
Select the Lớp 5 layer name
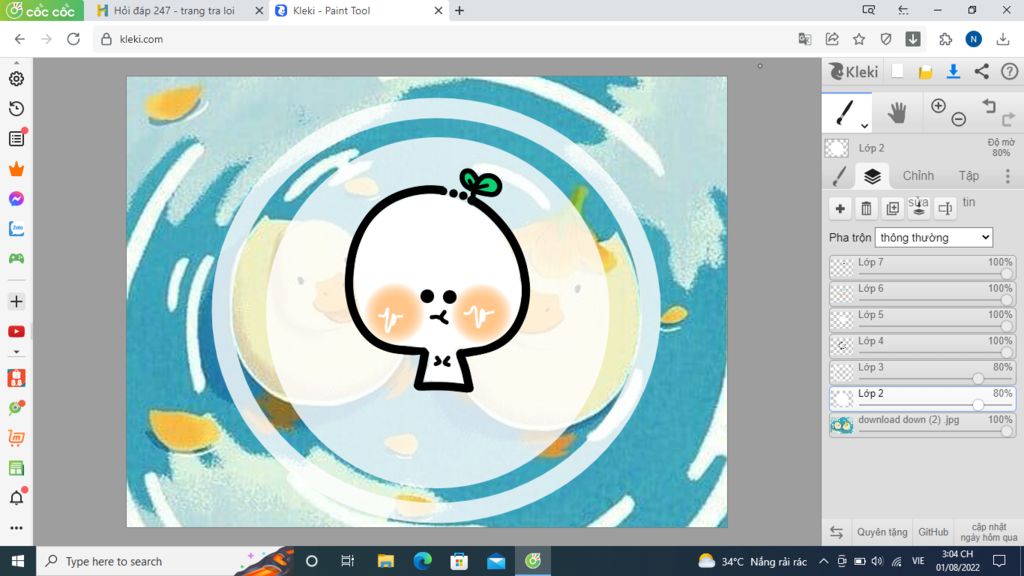pyautogui.click(x=871, y=315)
